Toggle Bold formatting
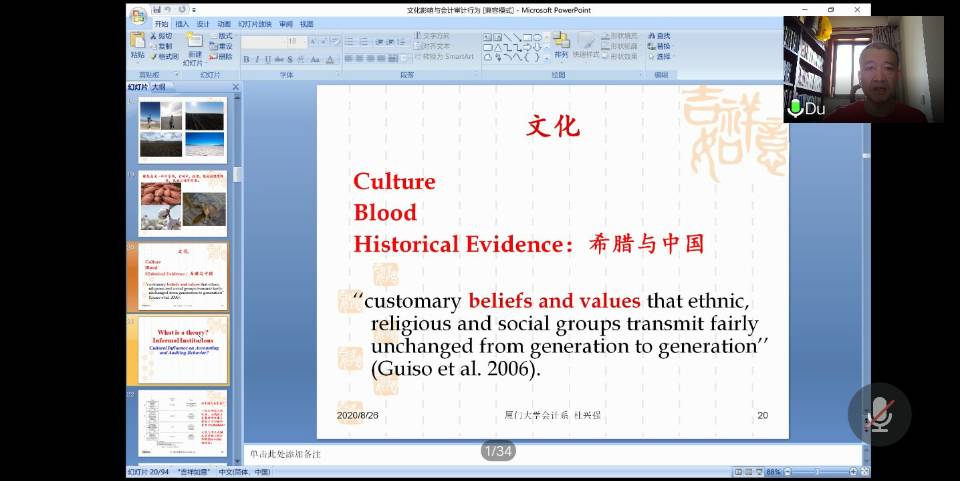Image resolution: width=960 pixels, height=481 pixels. (245, 59)
